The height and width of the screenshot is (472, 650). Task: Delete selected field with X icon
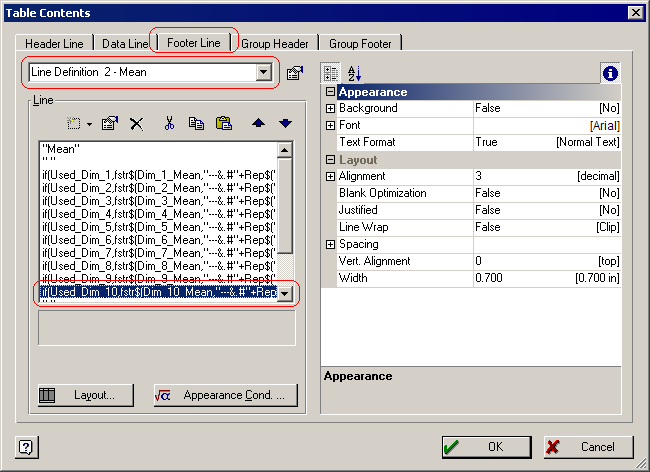click(x=136, y=123)
